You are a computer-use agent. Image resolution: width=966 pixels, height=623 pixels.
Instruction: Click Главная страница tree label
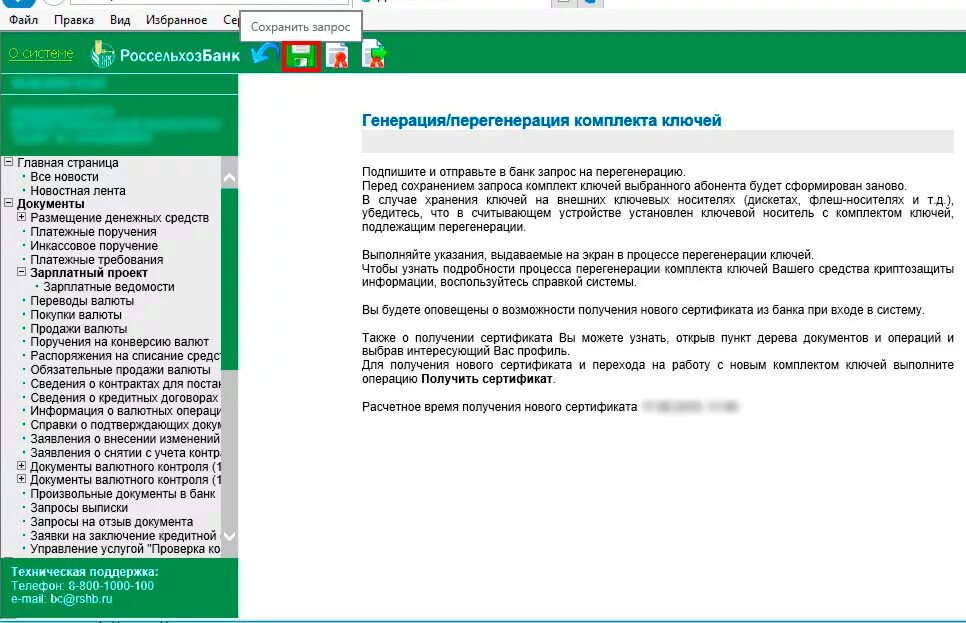[x=68, y=163]
